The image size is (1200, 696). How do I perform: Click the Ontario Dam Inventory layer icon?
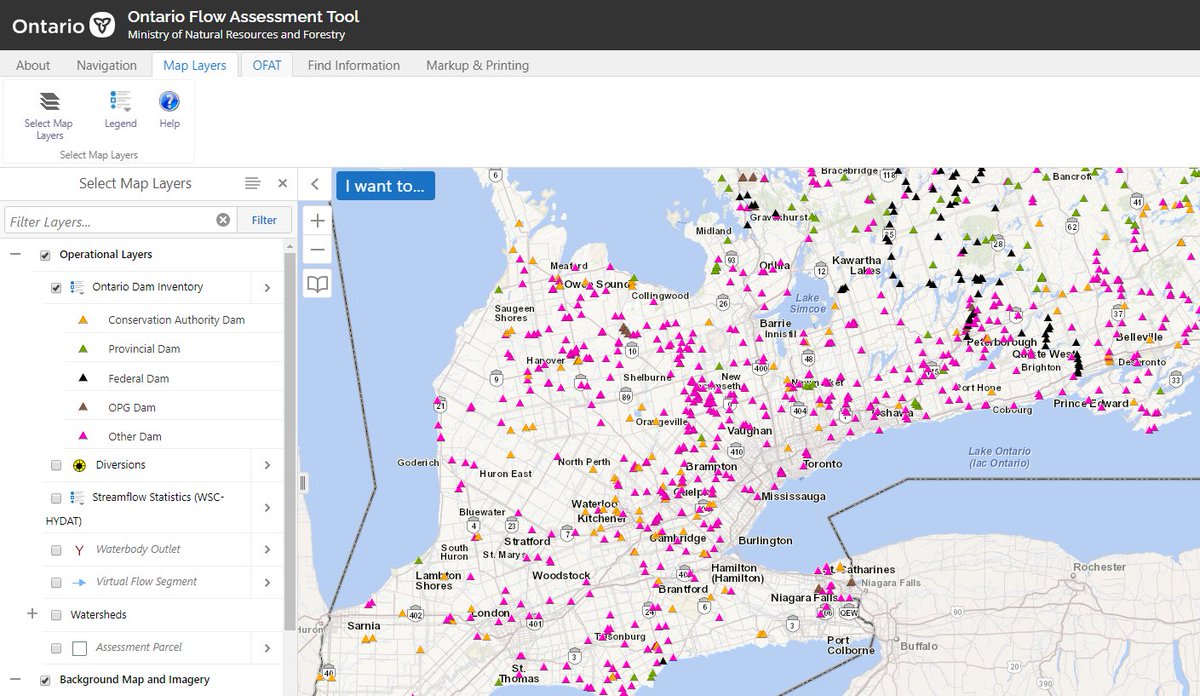click(77, 287)
